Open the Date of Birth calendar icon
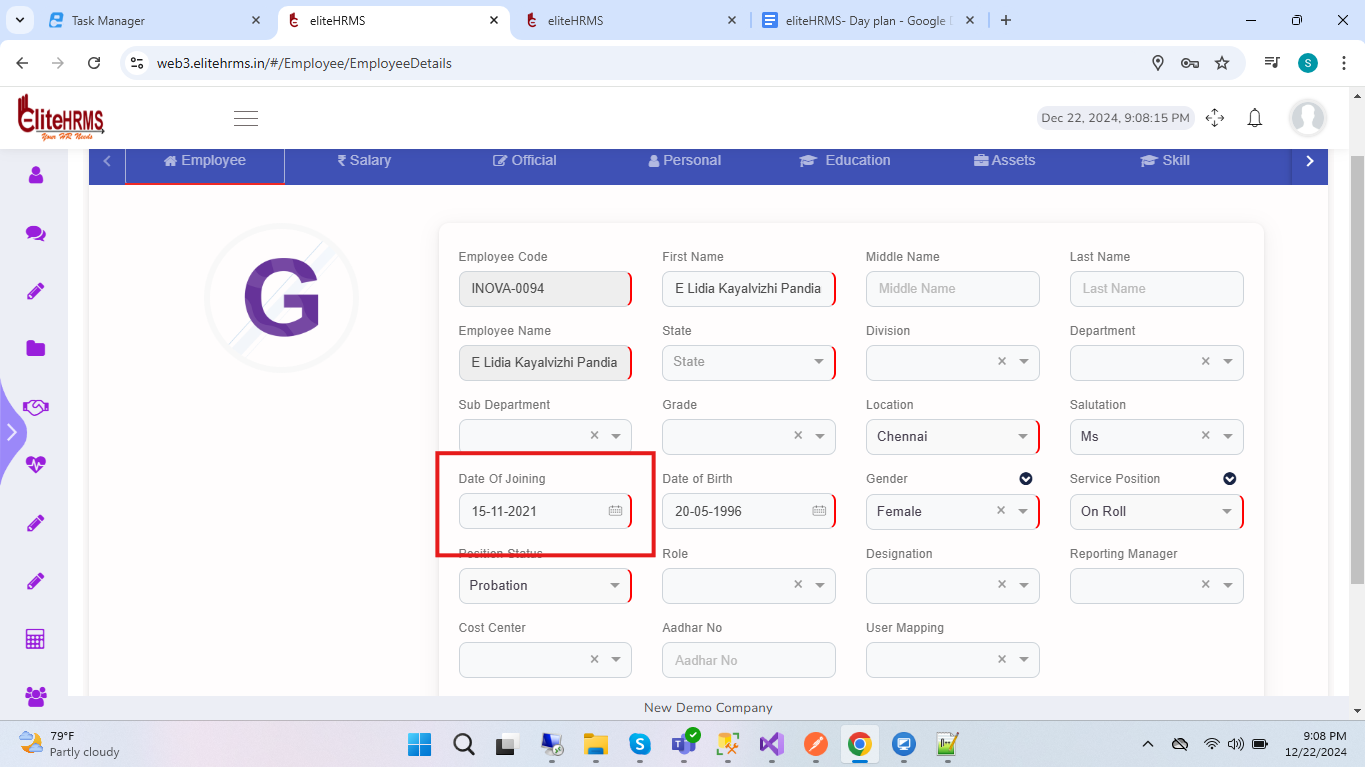 click(x=819, y=511)
